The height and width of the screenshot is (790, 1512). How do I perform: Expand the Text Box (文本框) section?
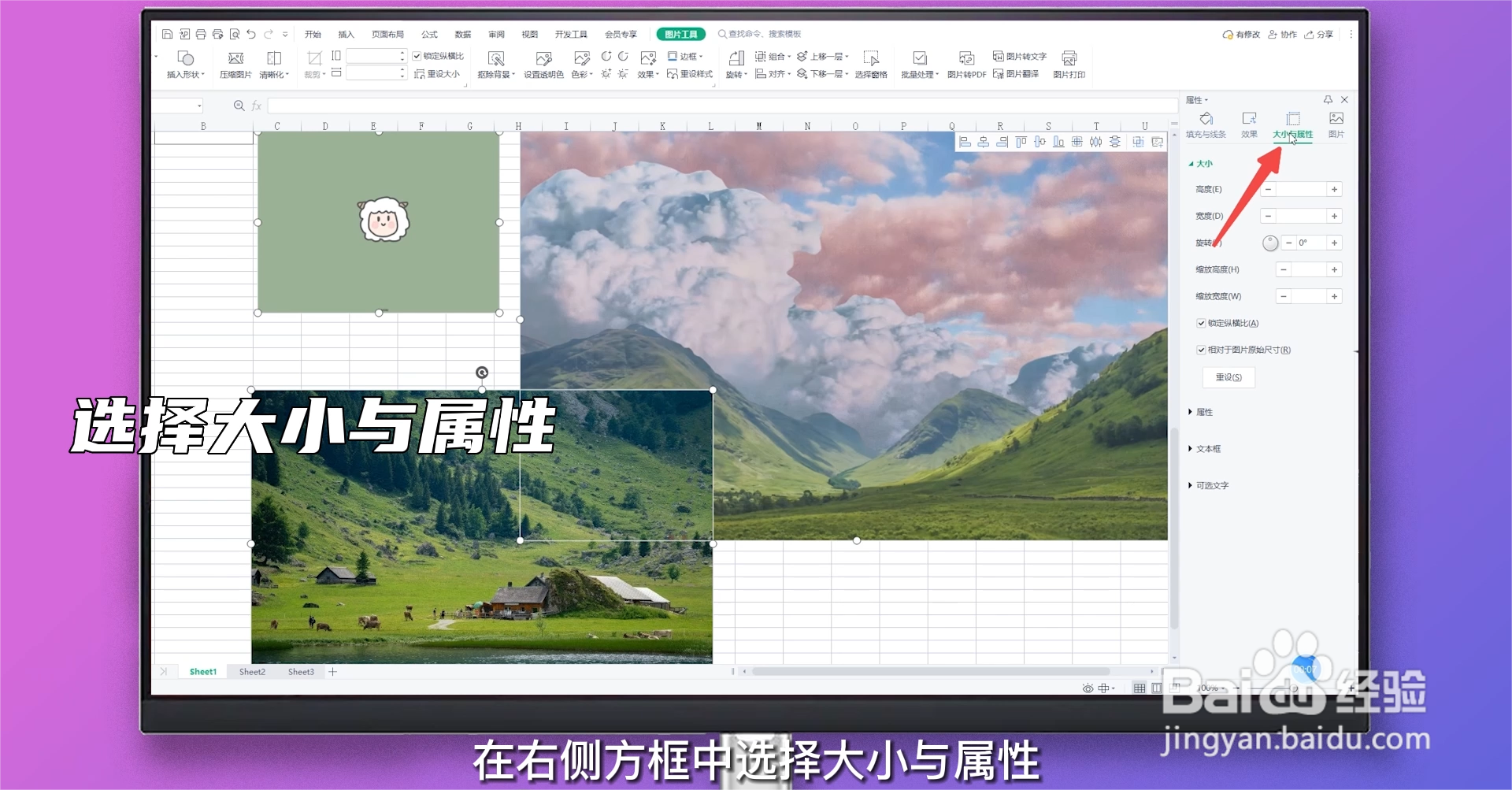(x=1205, y=449)
